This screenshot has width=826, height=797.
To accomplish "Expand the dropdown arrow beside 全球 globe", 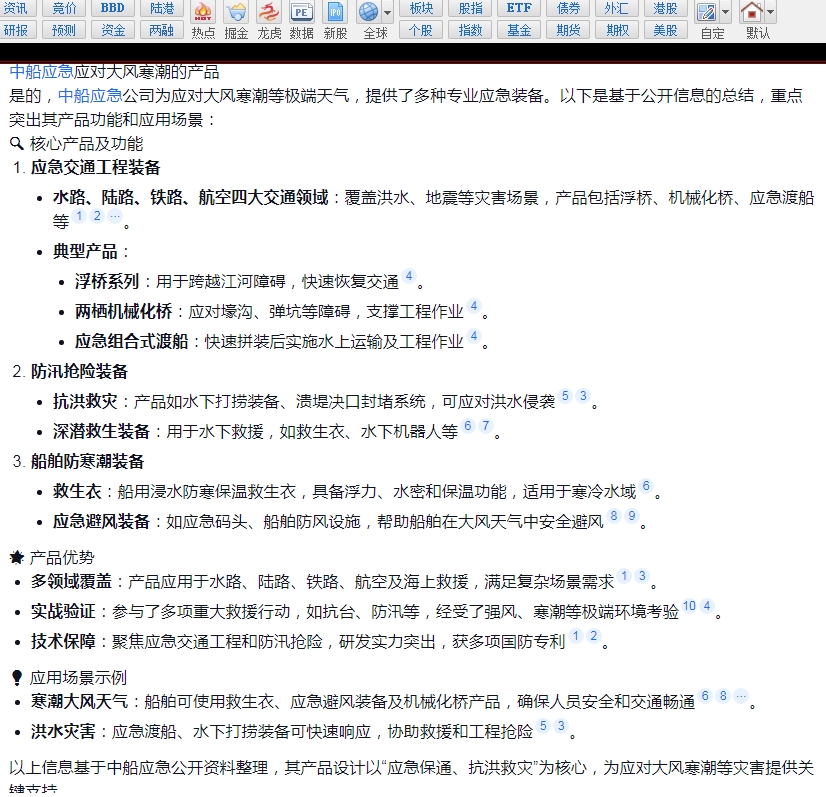I will click(x=388, y=12).
